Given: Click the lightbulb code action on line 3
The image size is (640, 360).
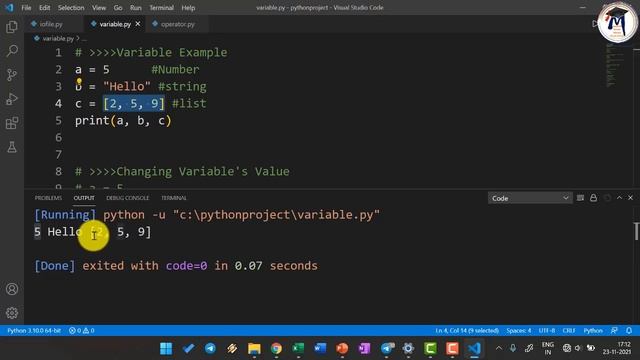Looking at the screenshot, I should (x=79, y=82).
